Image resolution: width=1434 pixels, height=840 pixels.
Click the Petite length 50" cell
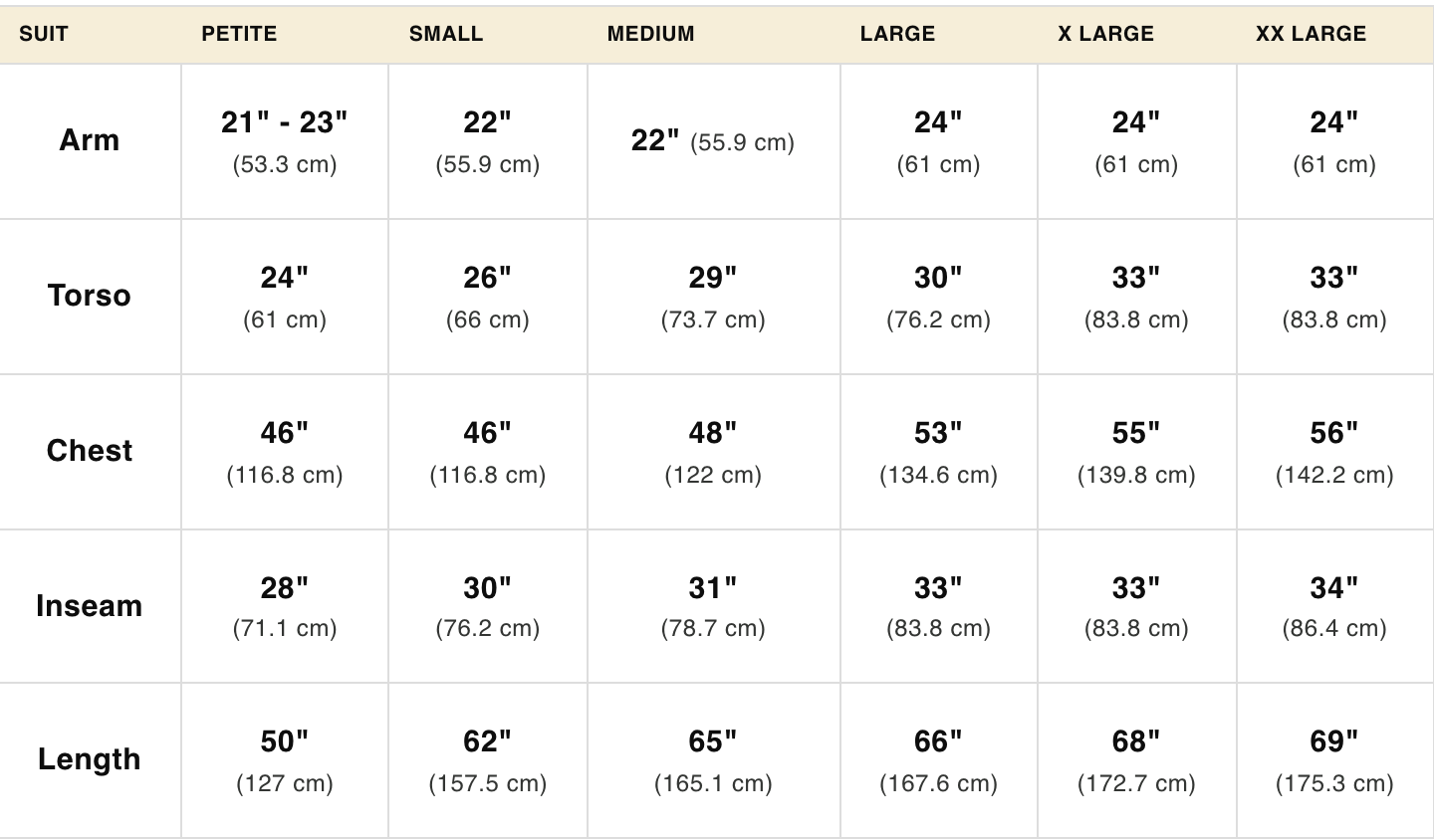[285, 741]
